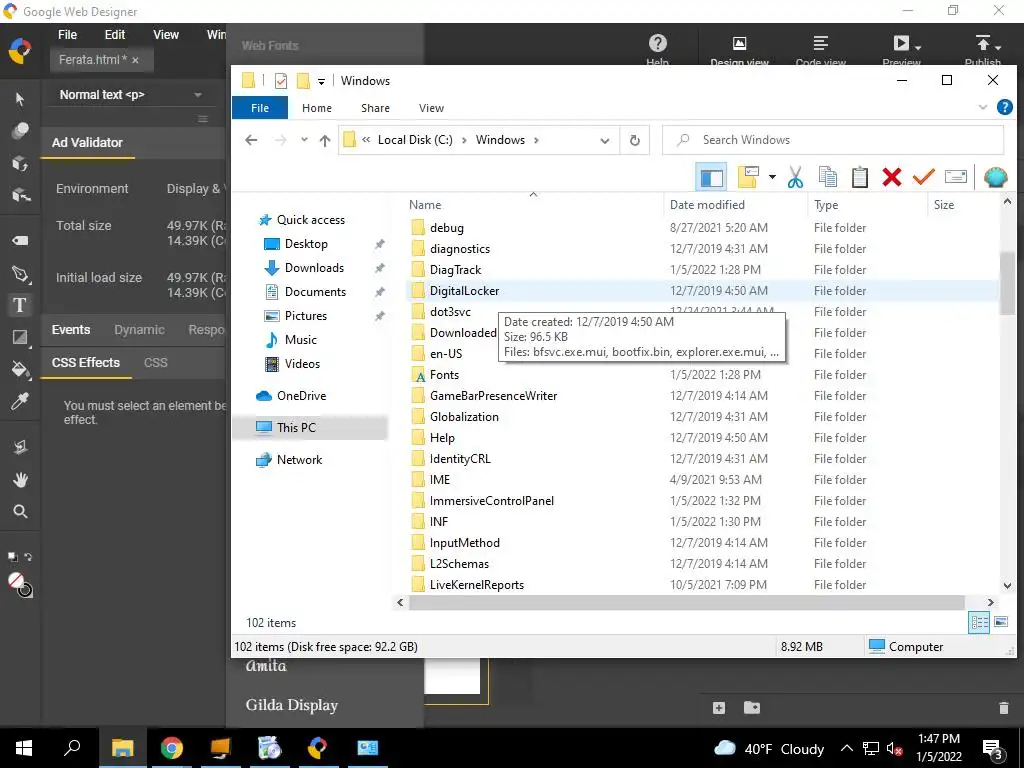Click the Search Windows input field
Screen dimensions: 1024x768
(x=833, y=140)
